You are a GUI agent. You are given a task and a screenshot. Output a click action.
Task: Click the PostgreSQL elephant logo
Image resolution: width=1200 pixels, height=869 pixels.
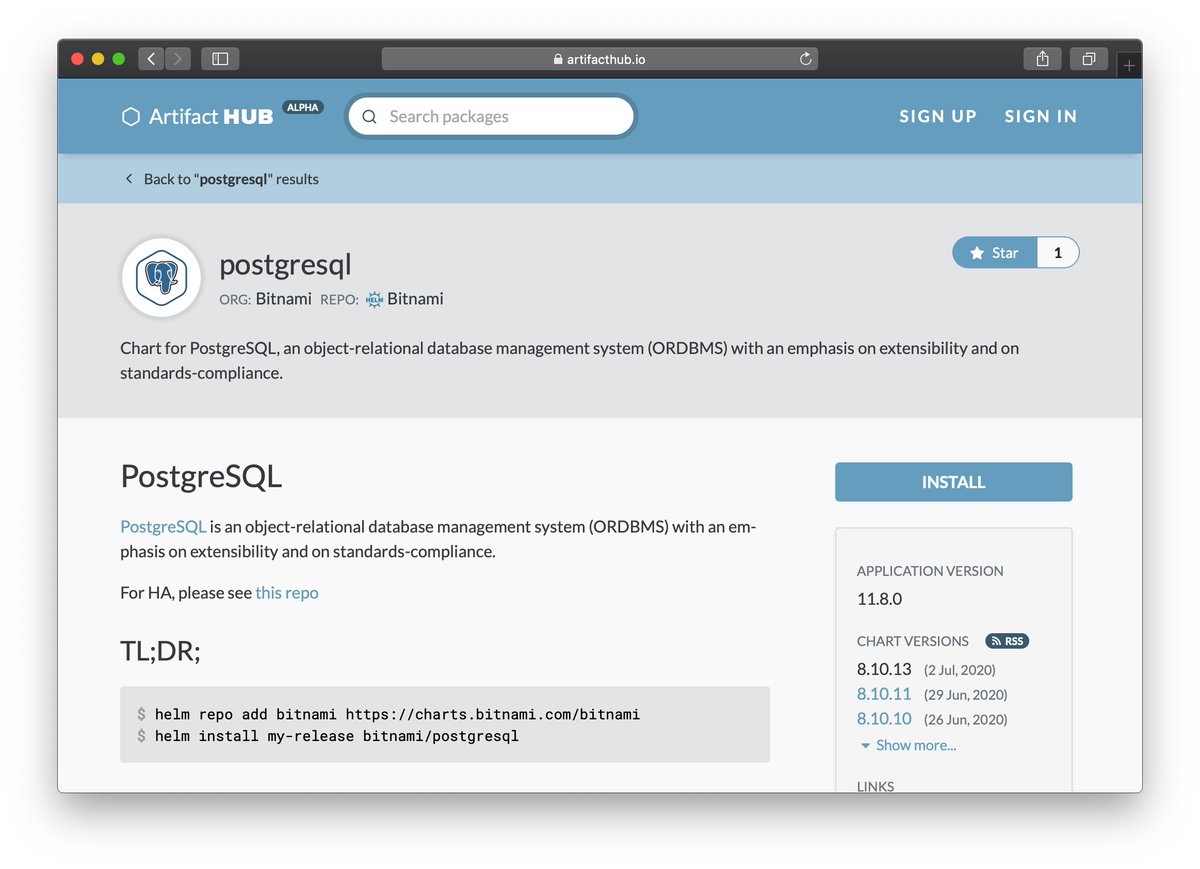click(x=162, y=277)
